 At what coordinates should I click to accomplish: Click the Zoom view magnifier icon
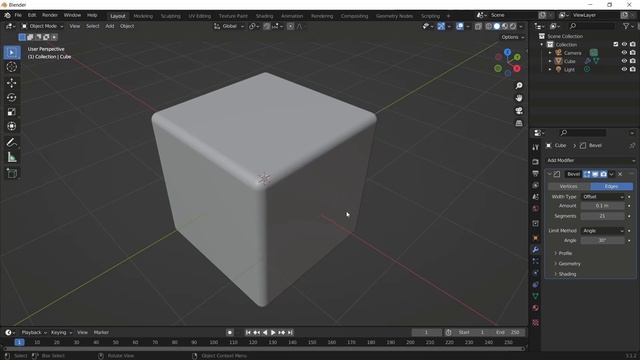click(x=519, y=86)
